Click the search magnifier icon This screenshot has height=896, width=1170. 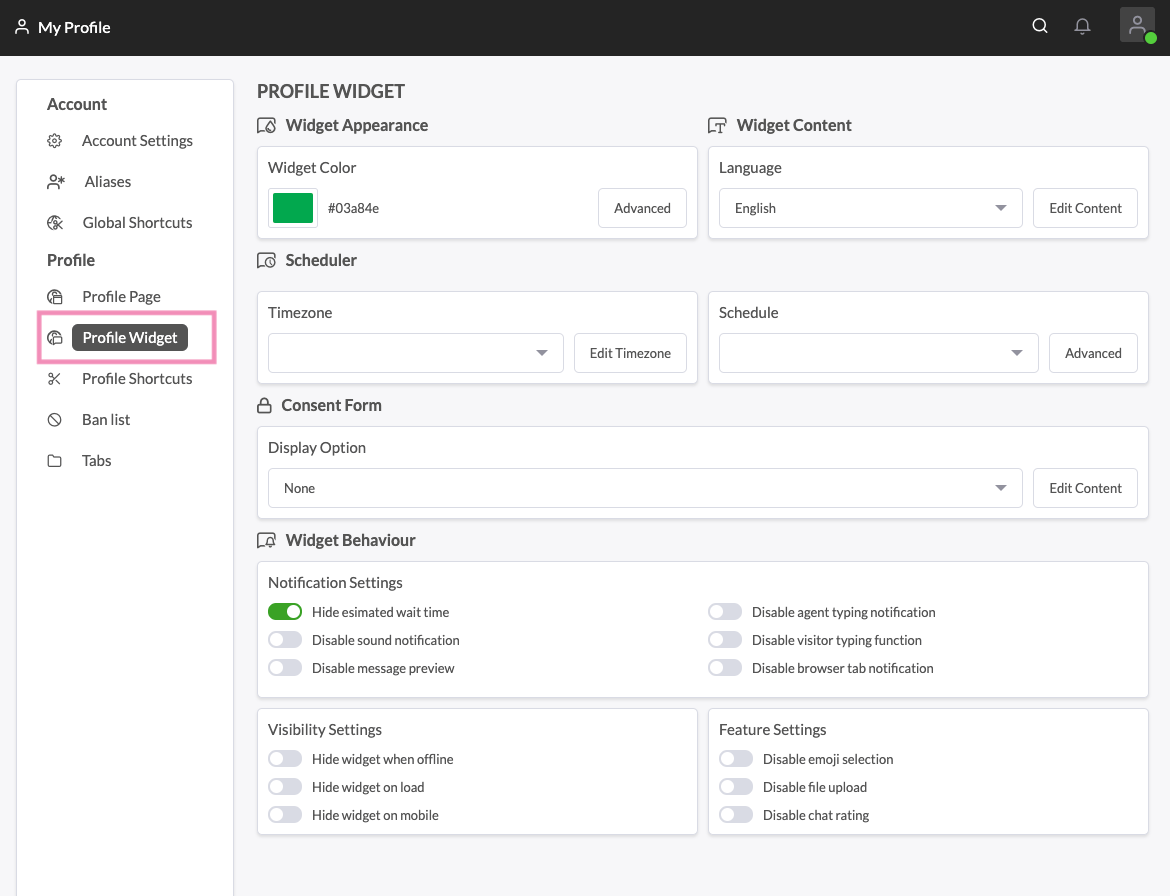[1040, 27]
